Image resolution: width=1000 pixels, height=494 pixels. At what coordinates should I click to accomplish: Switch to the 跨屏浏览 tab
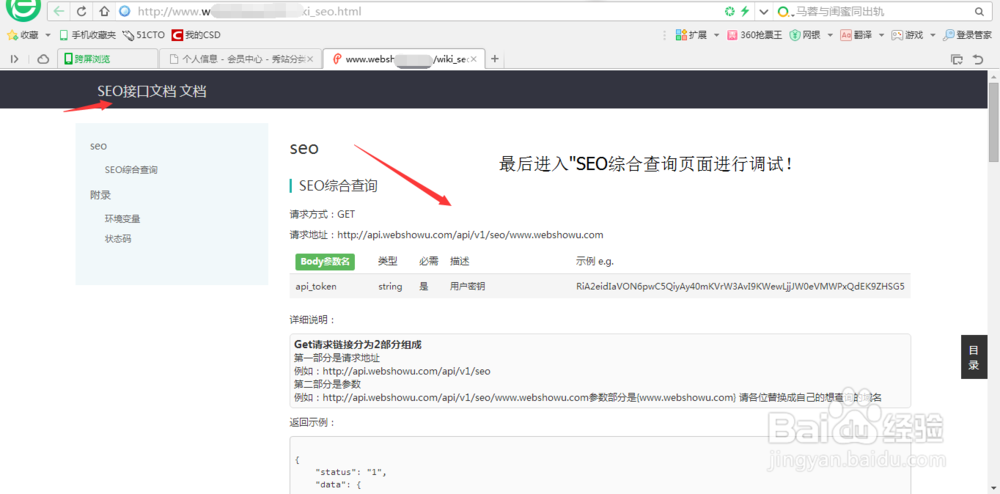107,59
